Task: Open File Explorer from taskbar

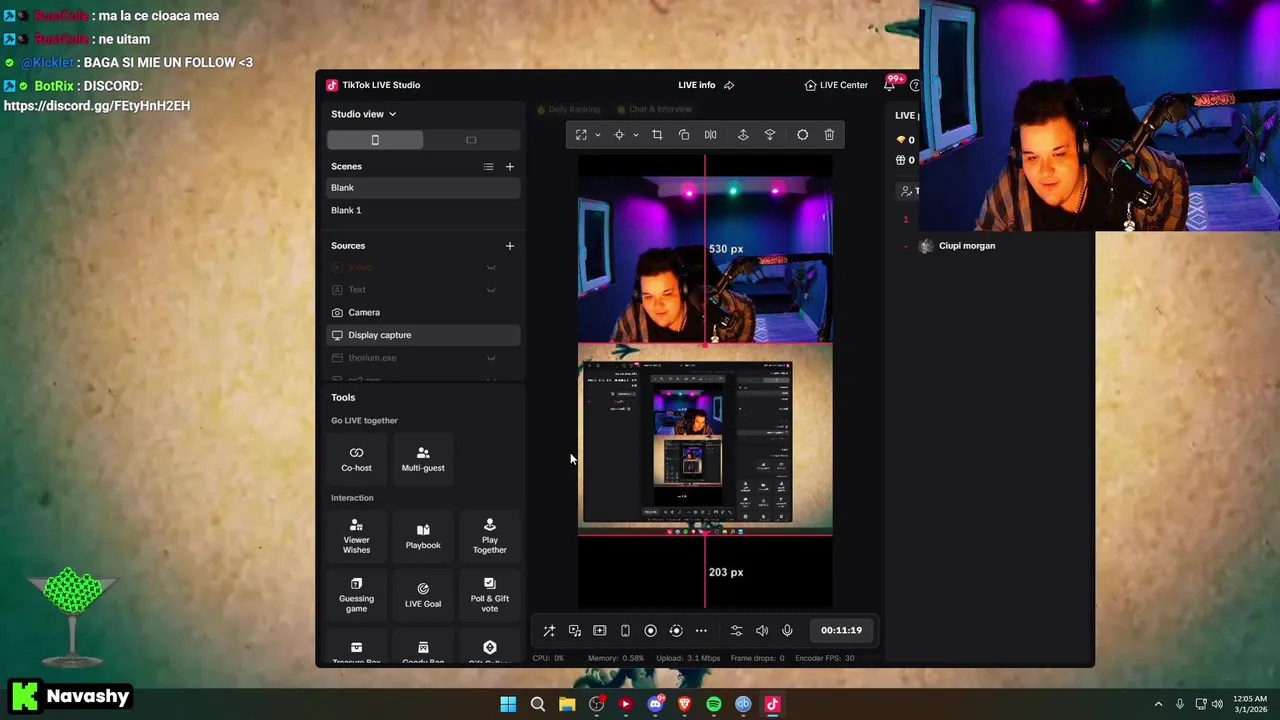Action: point(567,704)
